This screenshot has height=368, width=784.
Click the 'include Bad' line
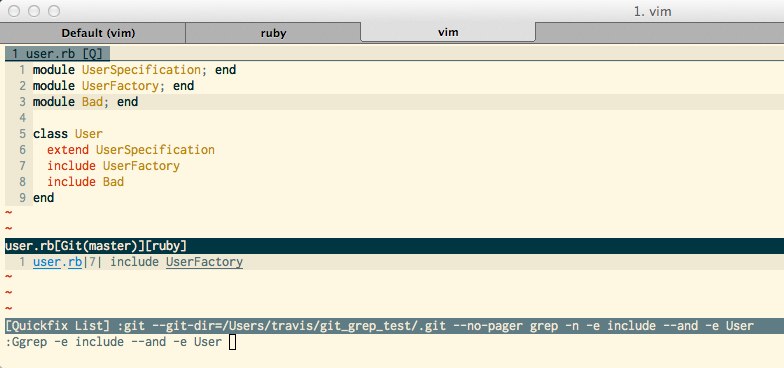[x=86, y=182]
